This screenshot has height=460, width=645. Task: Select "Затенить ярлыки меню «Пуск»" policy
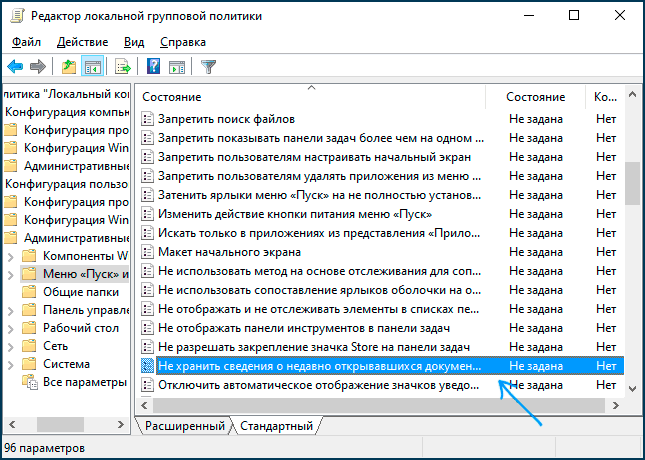pos(319,195)
